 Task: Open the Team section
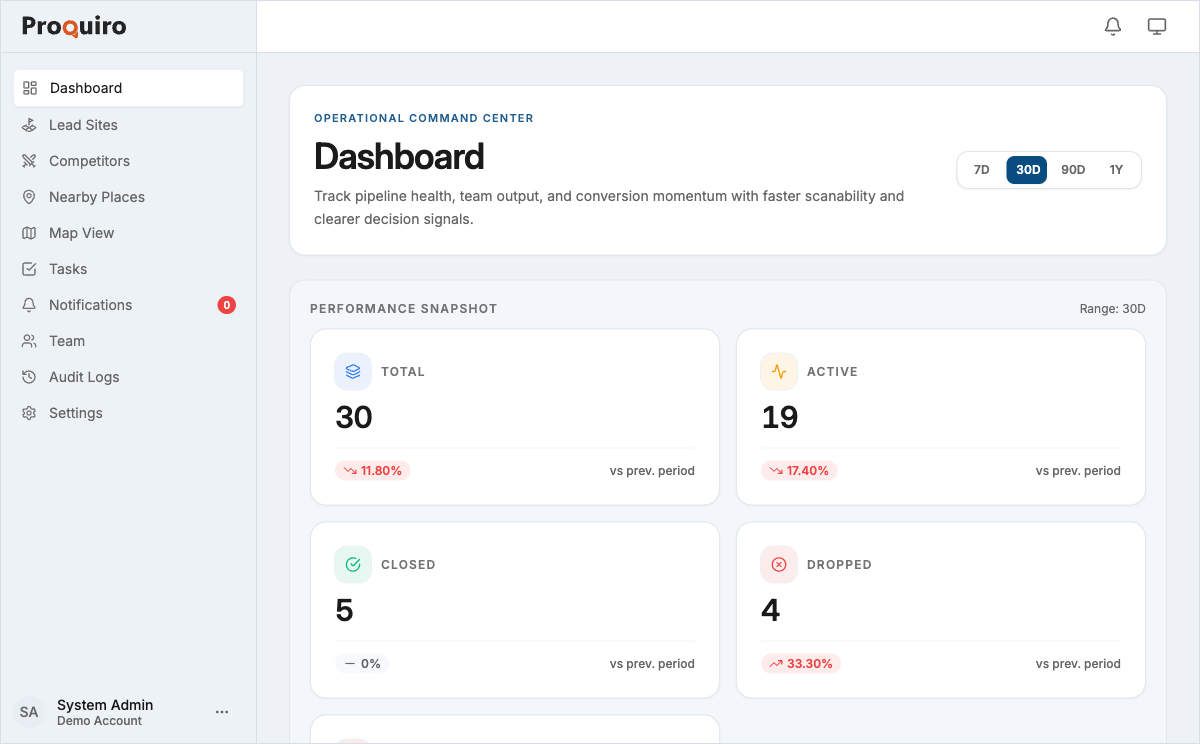[x=65, y=340]
